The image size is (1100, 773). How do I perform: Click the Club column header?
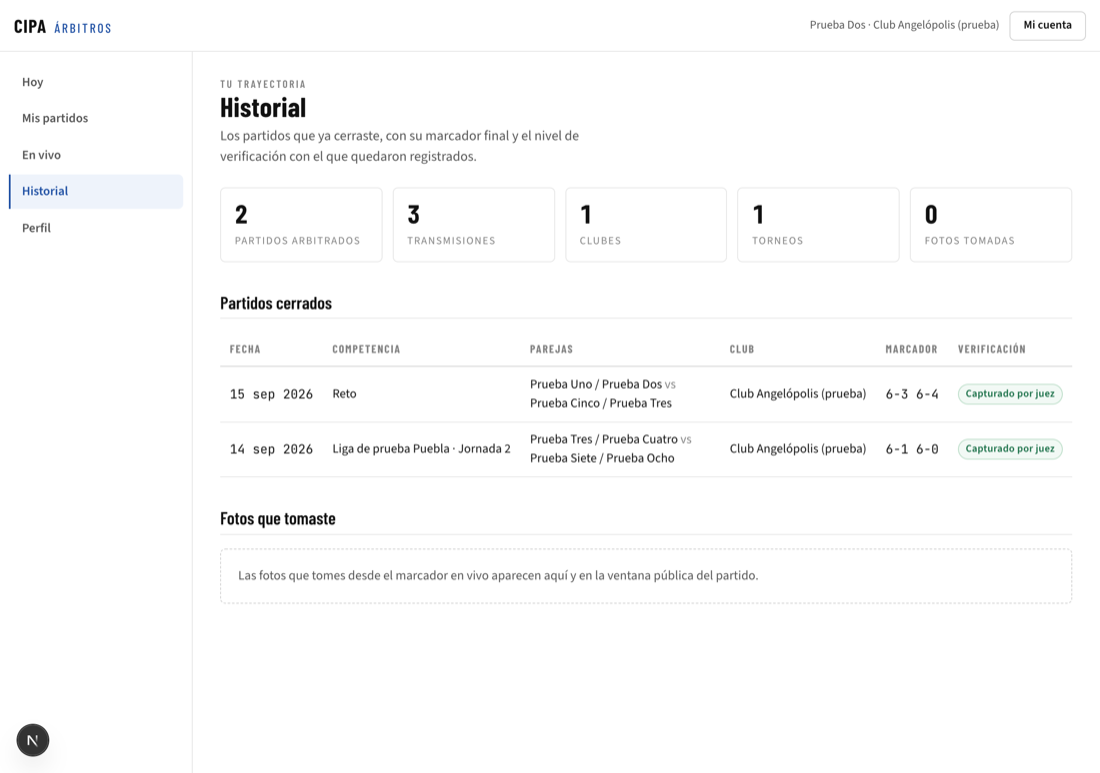(x=742, y=349)
